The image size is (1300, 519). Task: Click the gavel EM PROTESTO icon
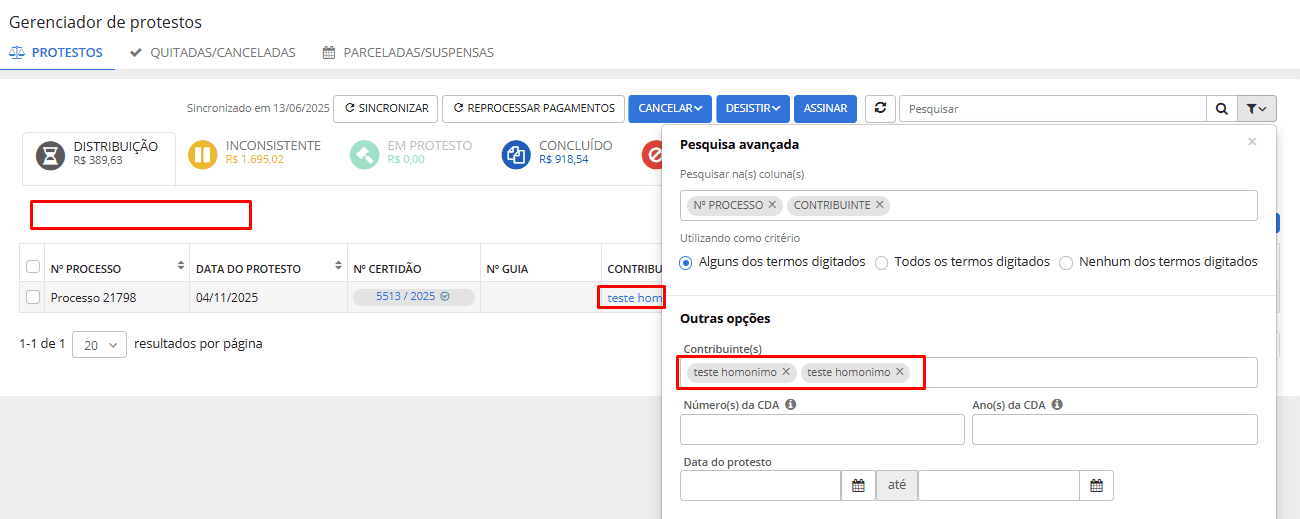364,155
